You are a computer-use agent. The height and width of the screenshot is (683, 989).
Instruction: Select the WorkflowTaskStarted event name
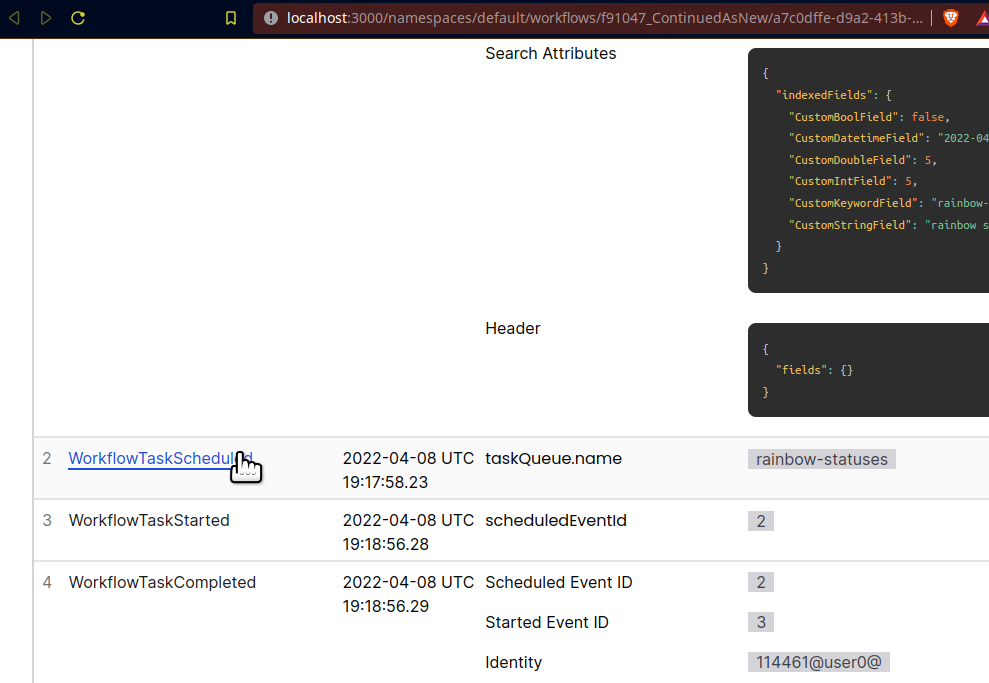149,520
